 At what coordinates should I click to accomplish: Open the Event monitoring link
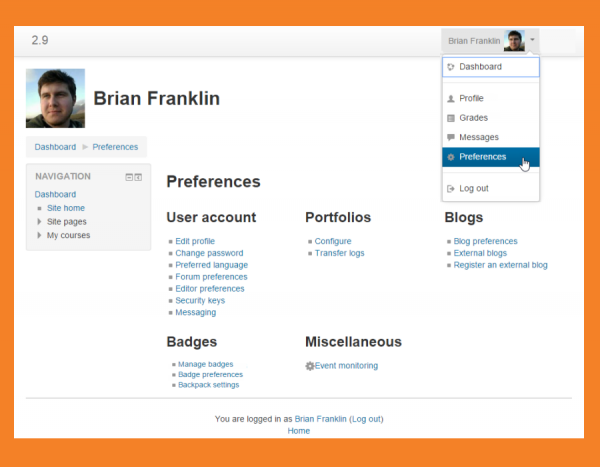tap(346, 366)
